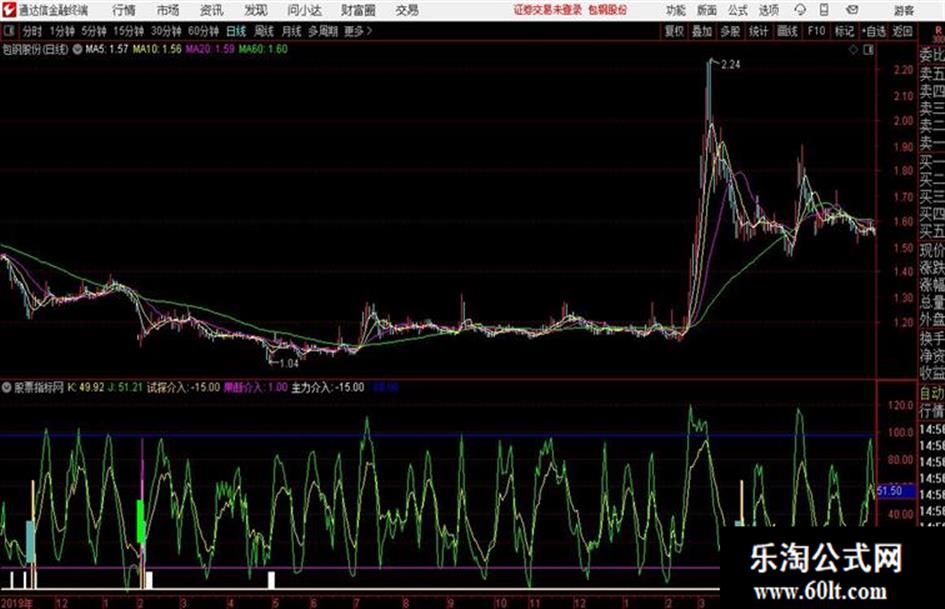Add stock via 自选 button
945x609 pixels.
(x=874, y=31)
